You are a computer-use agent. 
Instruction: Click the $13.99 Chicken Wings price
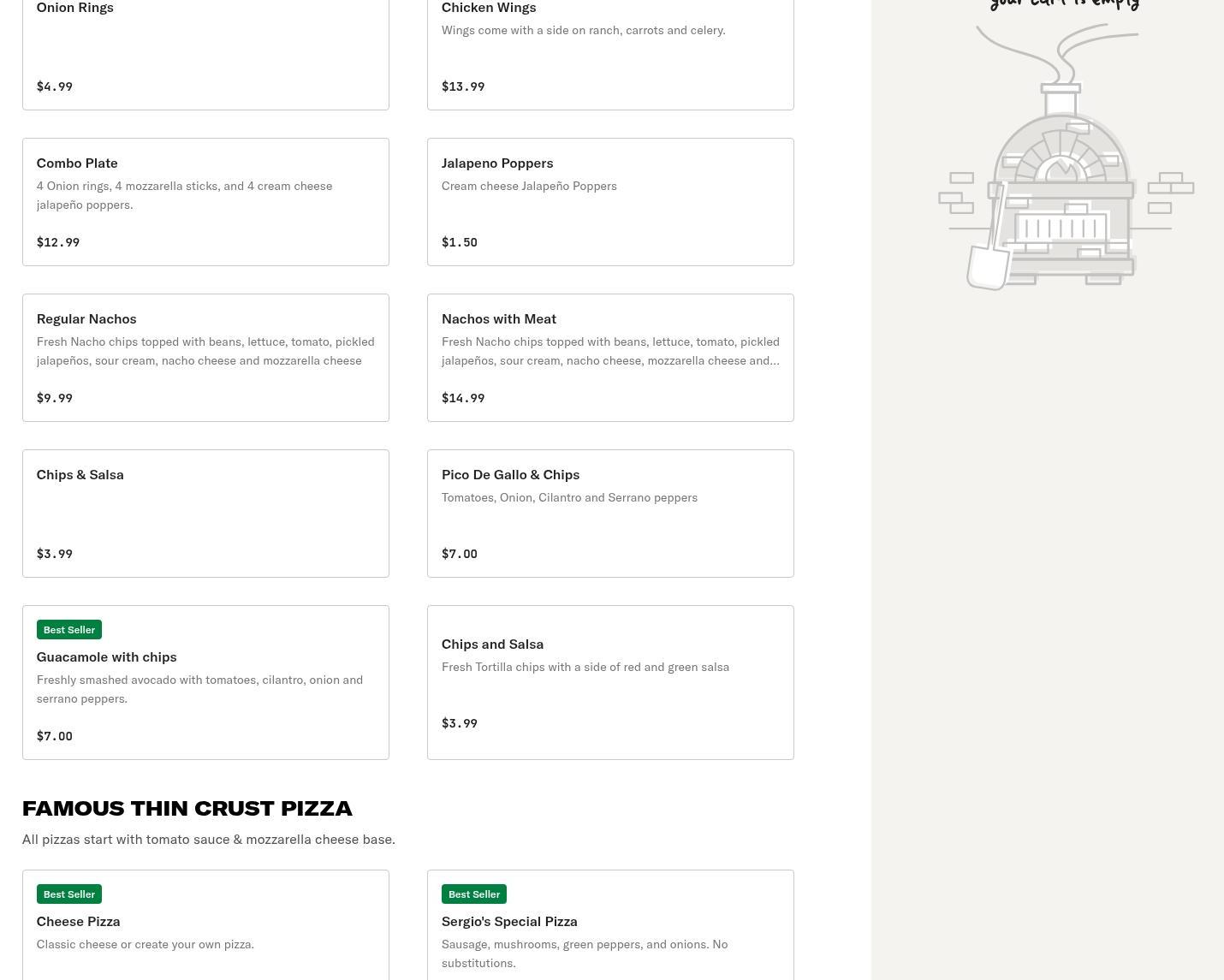[463, 86]
